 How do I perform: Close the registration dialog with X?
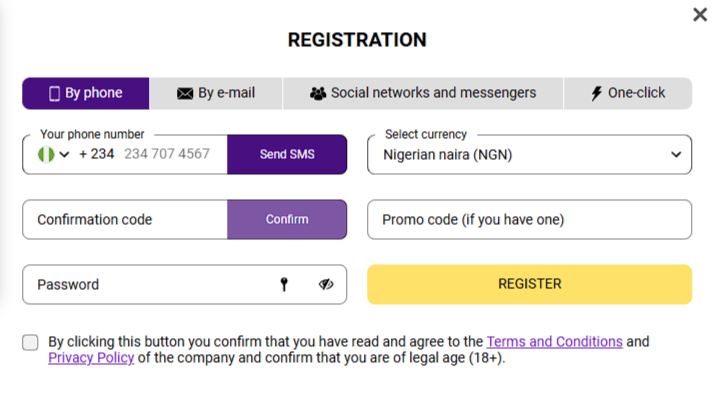(700, 14)
